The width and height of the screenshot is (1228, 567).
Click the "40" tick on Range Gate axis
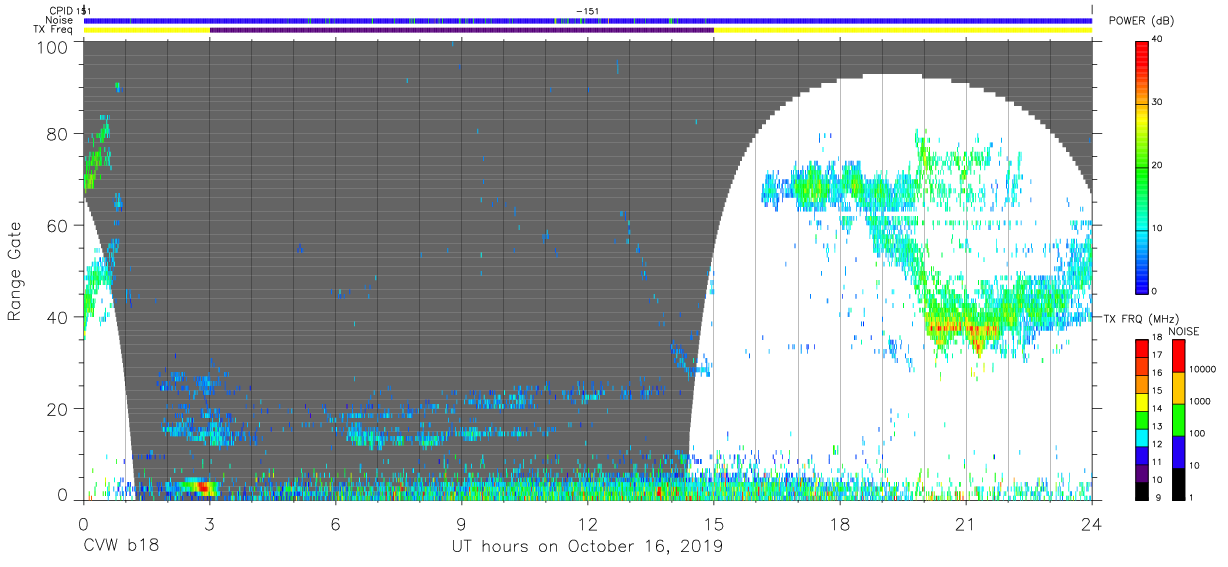(x=57, y=317)
